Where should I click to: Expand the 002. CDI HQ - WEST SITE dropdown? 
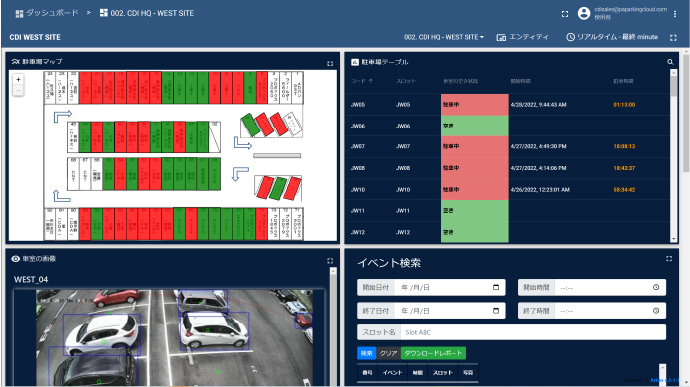pyautogui.click(x=444, y=37)
